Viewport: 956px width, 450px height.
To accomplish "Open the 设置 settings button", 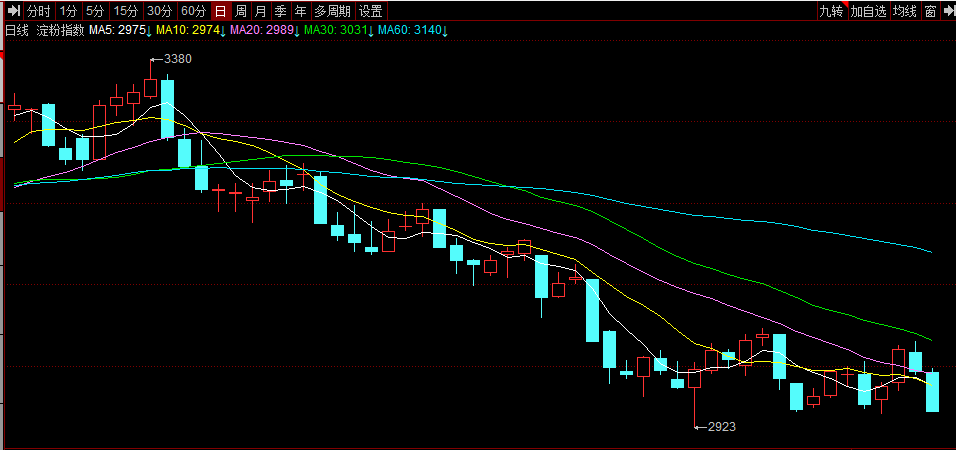I will 371,10.
